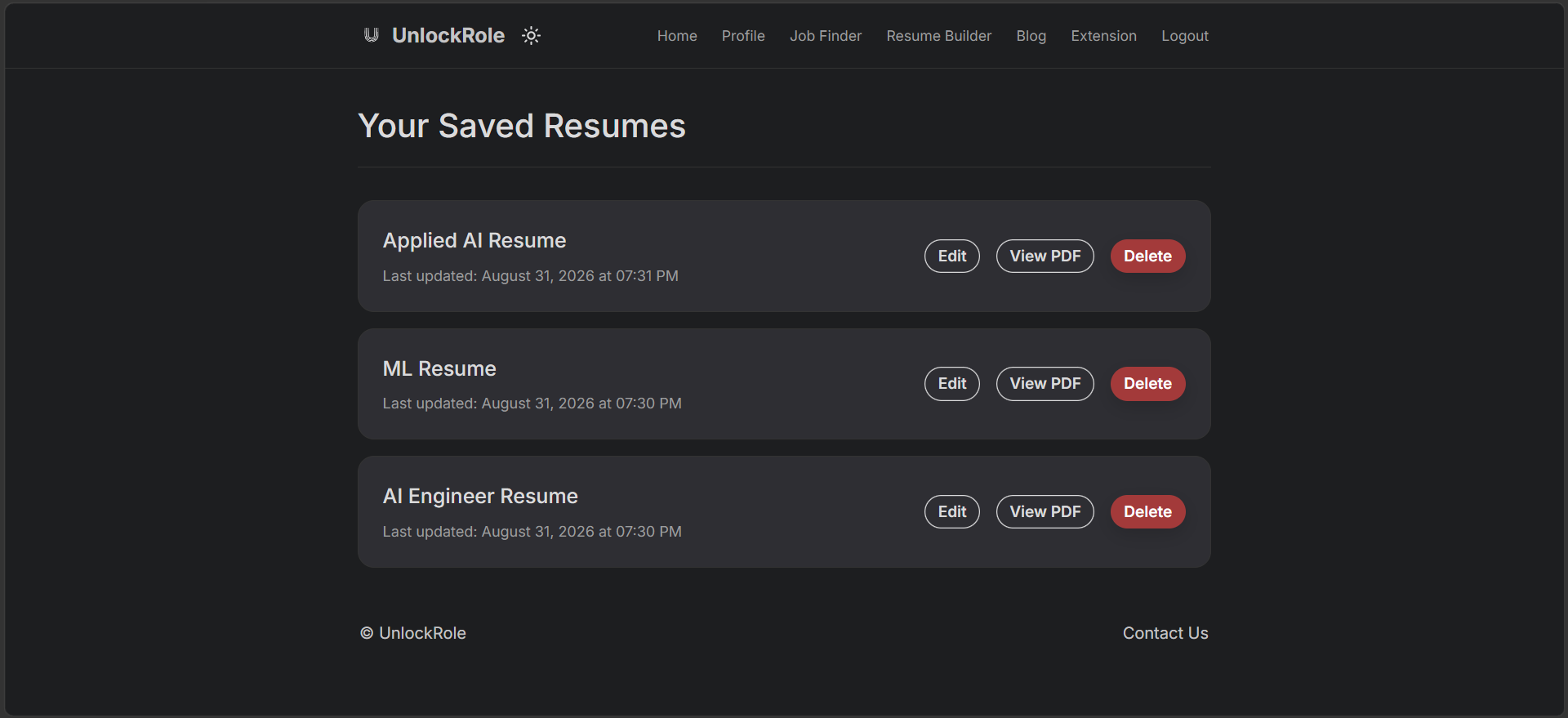The height and width of the screenshot is (718, 1568).
Task: Click the UnlockRole brand name
Action: [448, 35]
